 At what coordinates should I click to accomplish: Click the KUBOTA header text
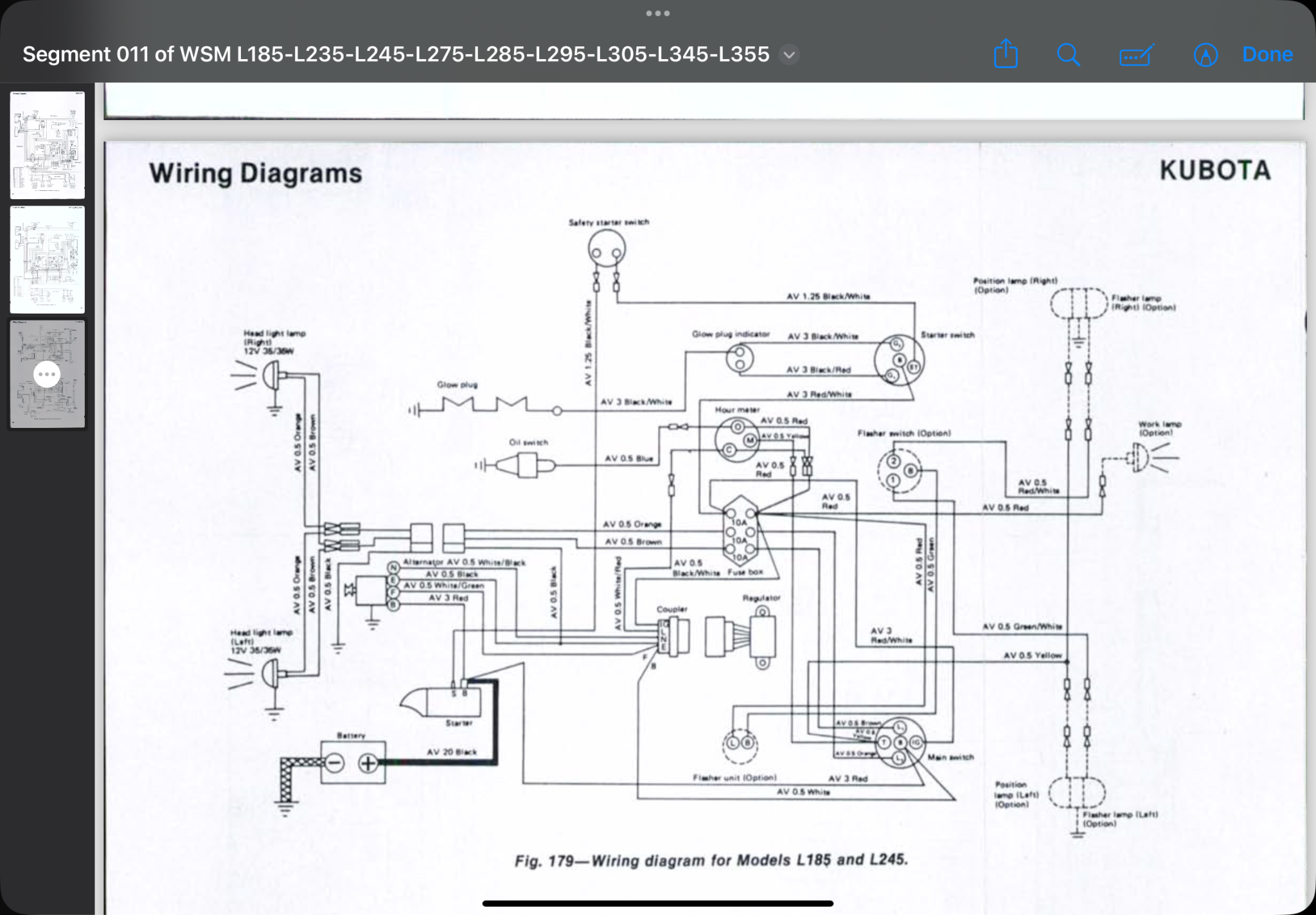[x=1214, y=171]
